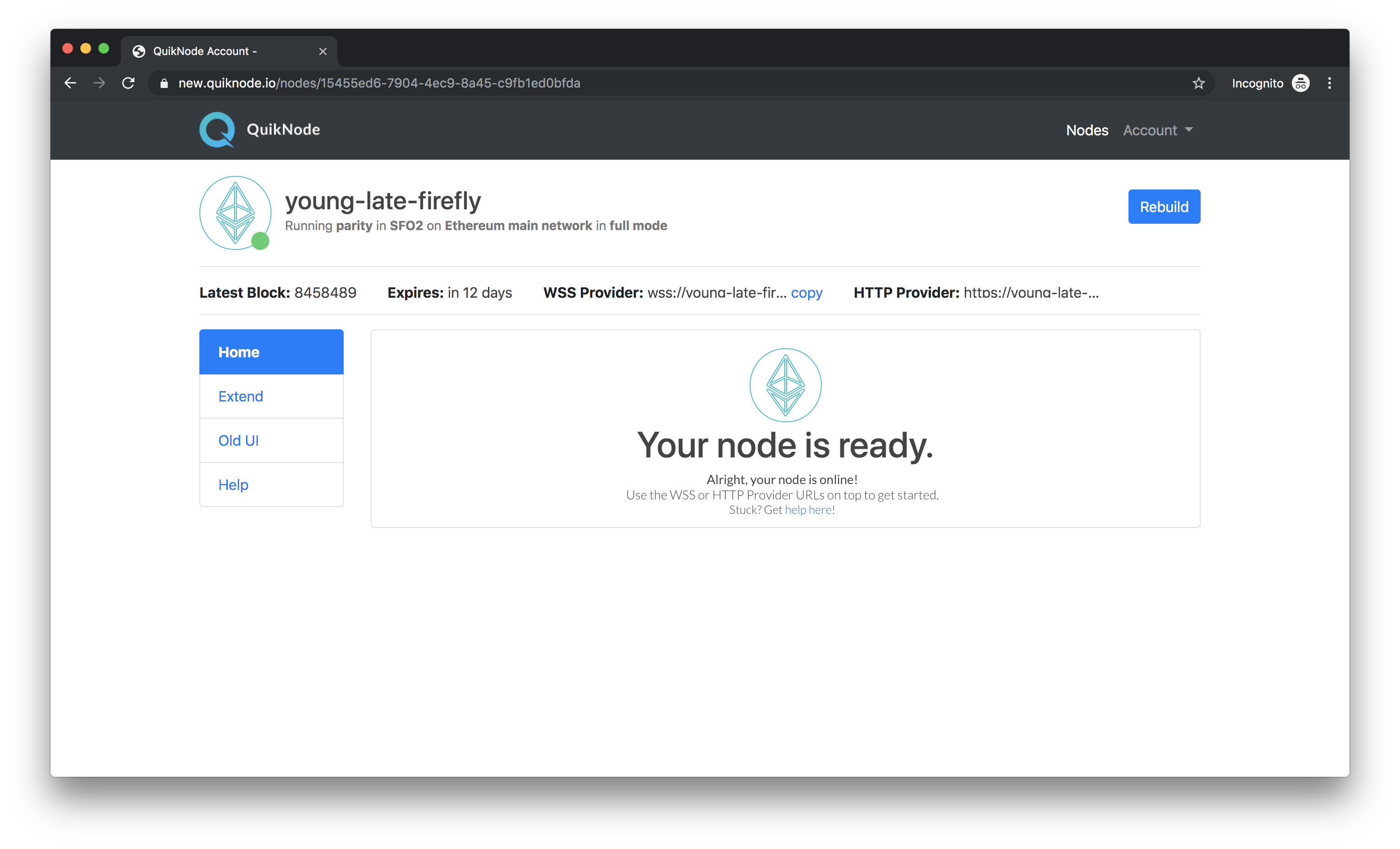Click the young-late-firefly node title

(x=383, y=201)
